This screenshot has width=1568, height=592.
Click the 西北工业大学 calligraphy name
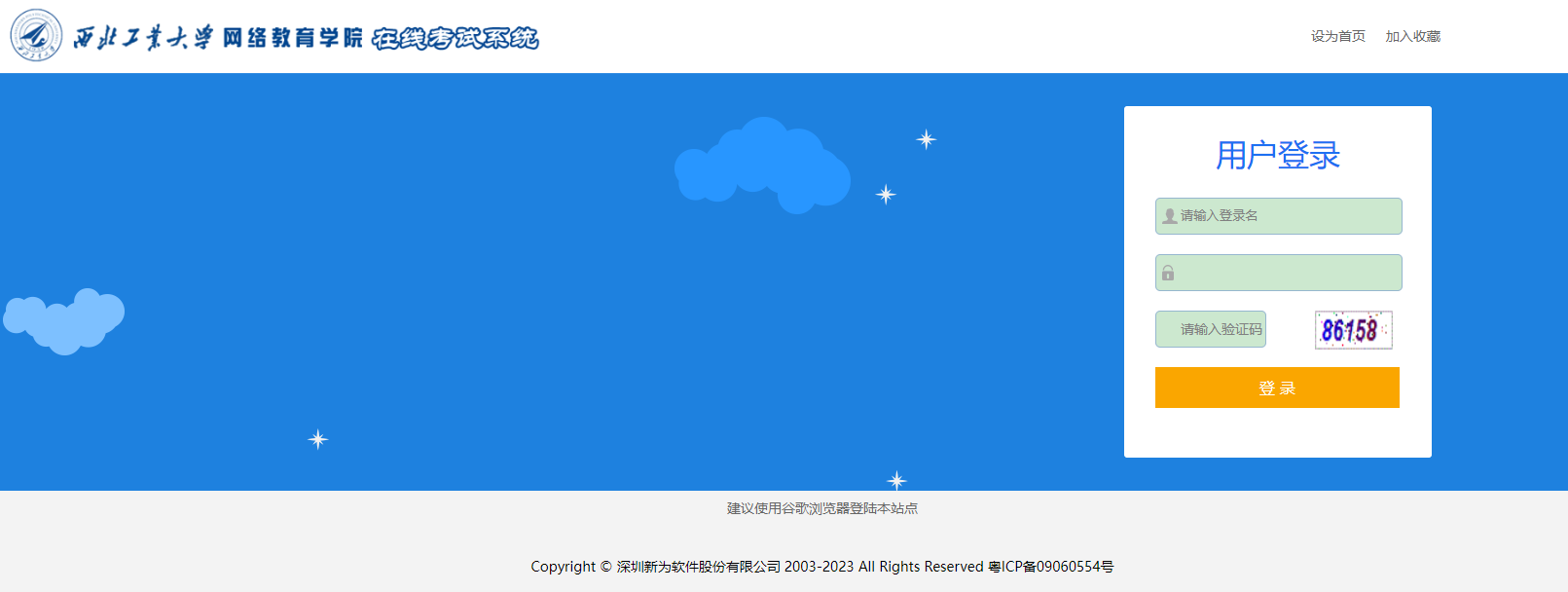(x=143, y=38)
